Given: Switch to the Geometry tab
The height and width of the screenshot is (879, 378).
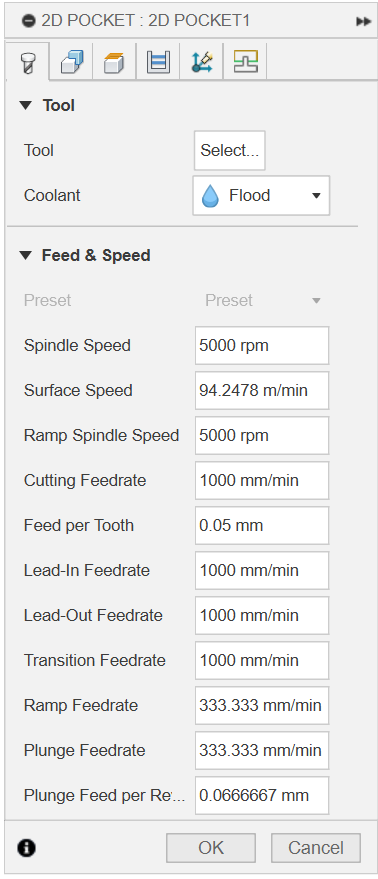Looking at the screenshot, I should point(71,62).
